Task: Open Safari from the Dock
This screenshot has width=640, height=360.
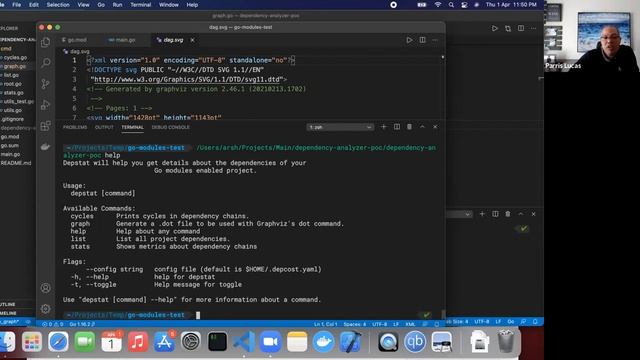Action: pyautogui.click(x=58, y=341)
